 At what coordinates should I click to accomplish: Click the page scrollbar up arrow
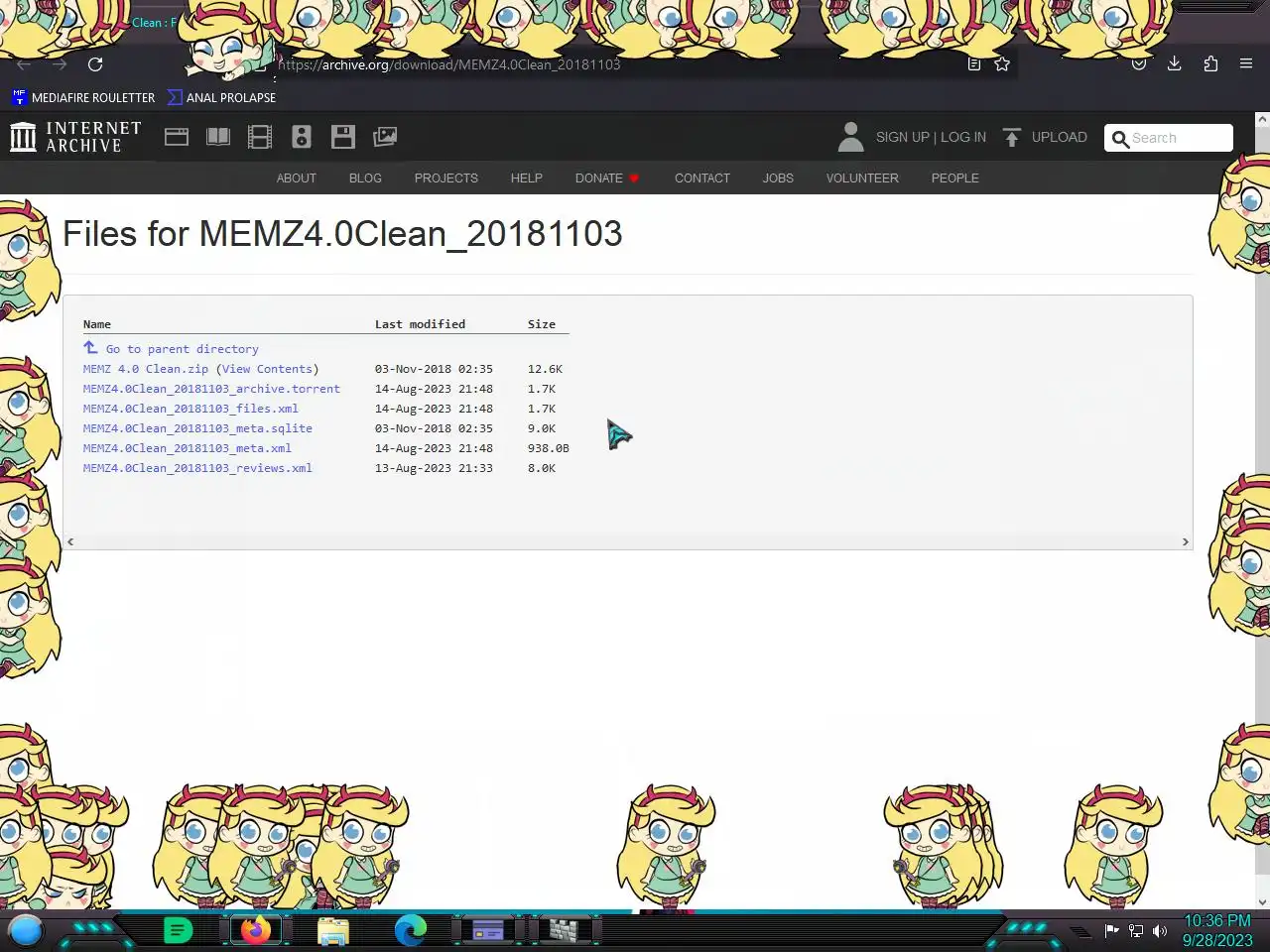tap(1262, 119)
